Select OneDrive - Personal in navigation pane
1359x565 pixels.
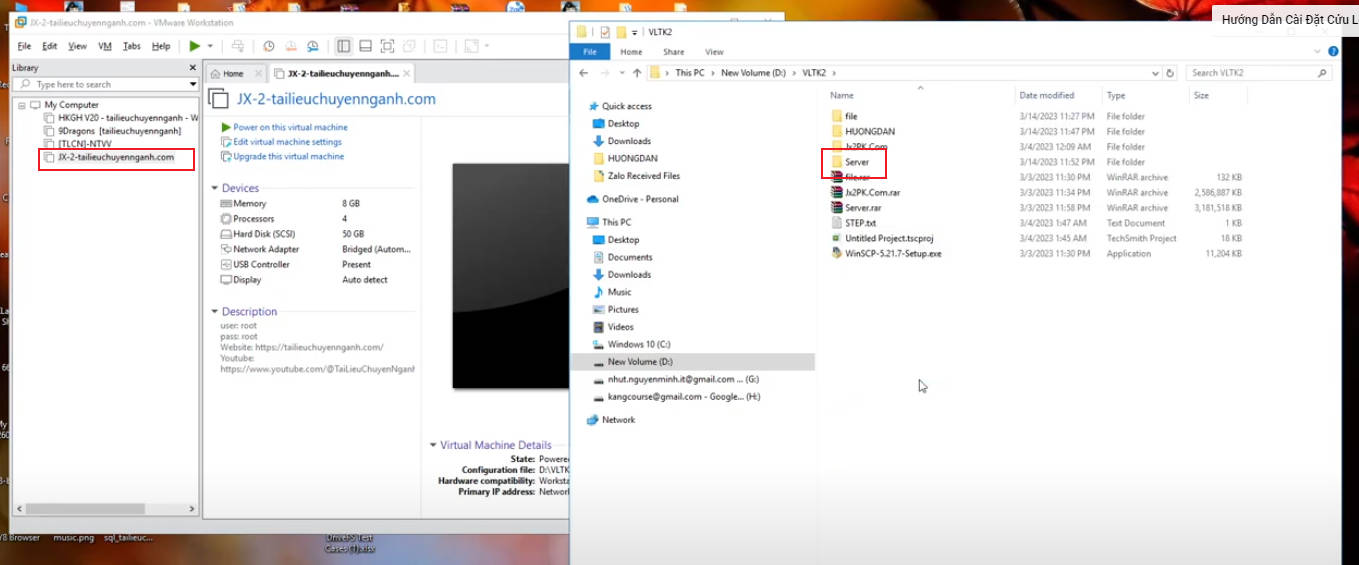tap(640, 199)
